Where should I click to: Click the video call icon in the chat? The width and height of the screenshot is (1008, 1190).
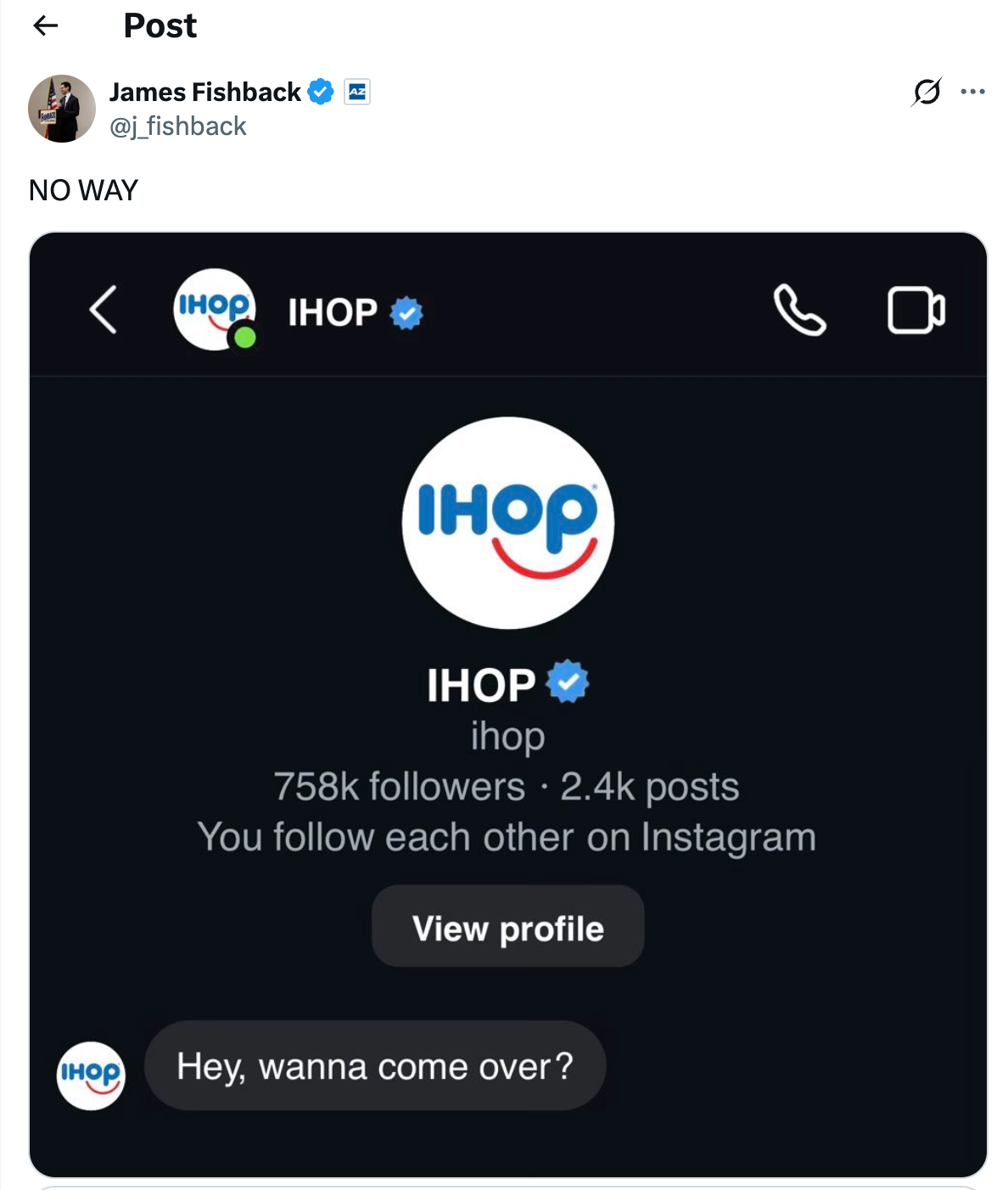click(915, 312)
